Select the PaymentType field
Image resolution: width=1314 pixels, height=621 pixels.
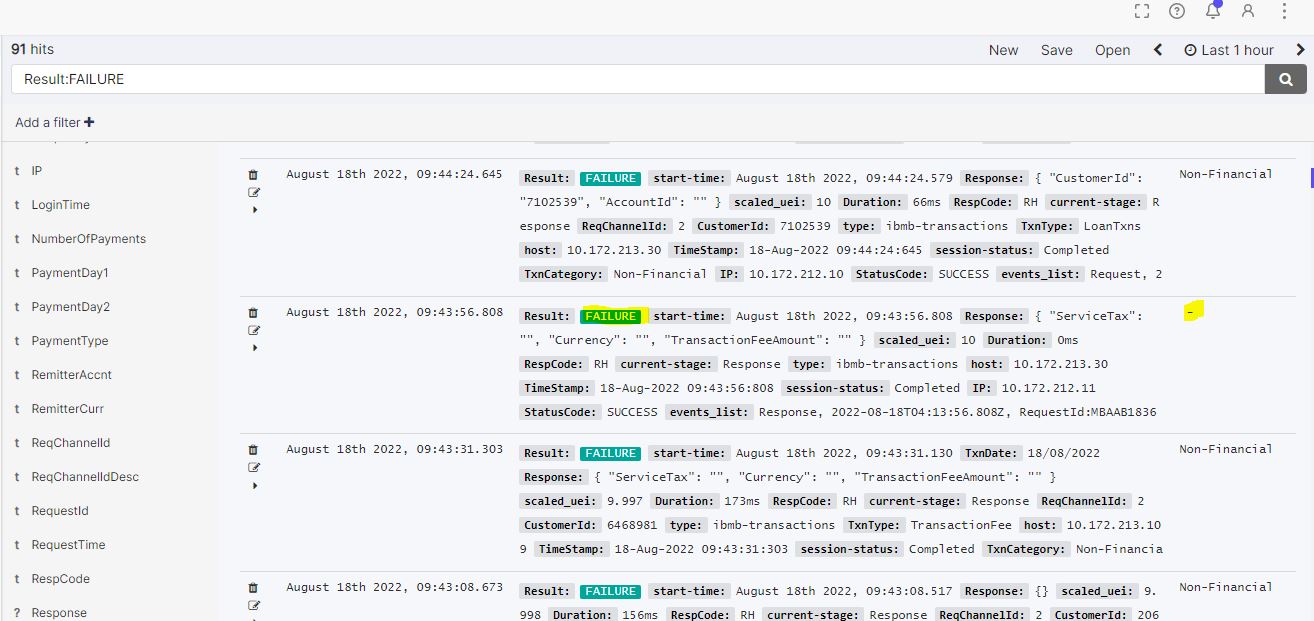click(x=70, y=341)
